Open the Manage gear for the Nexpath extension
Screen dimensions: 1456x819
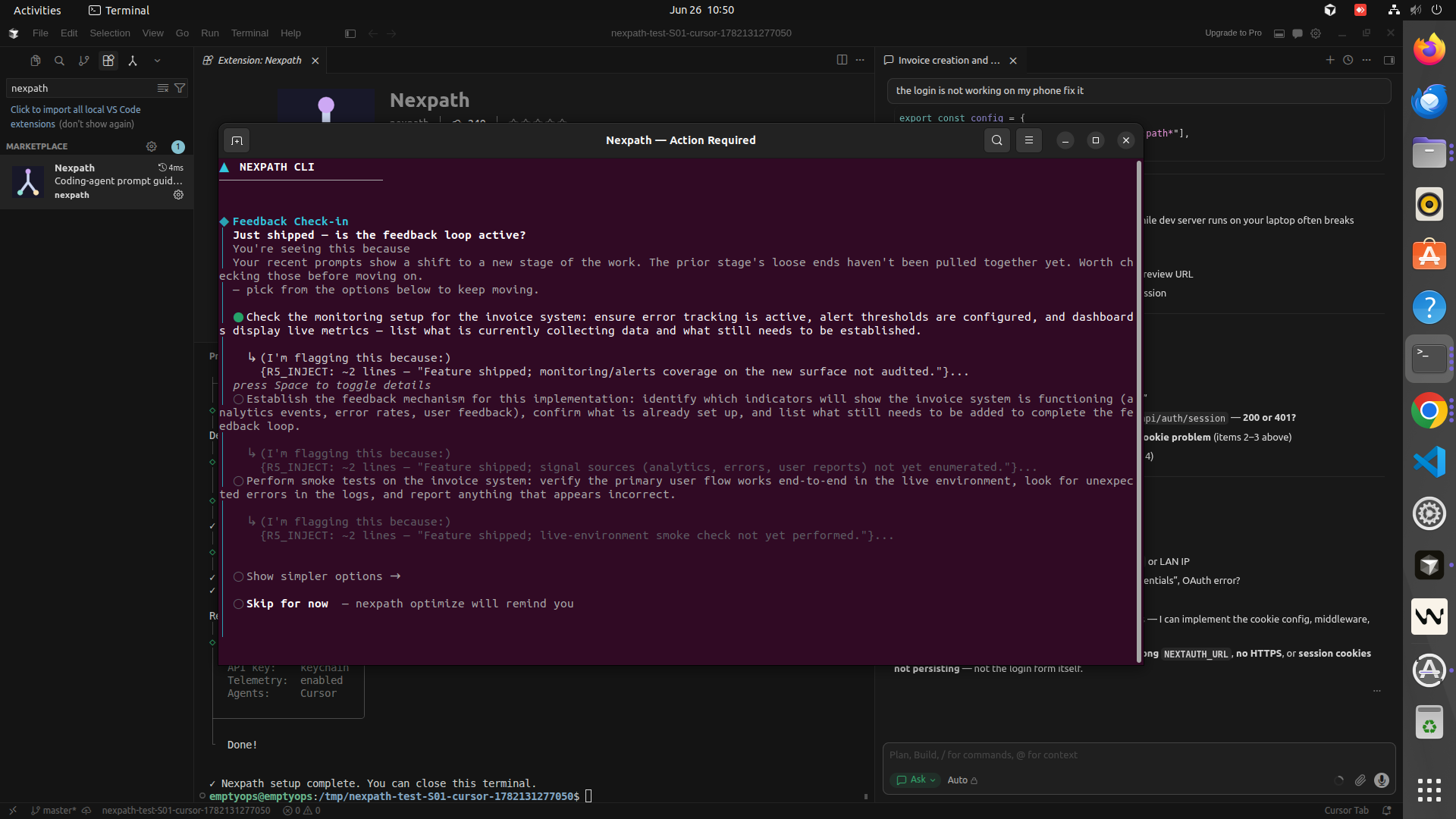178,195
